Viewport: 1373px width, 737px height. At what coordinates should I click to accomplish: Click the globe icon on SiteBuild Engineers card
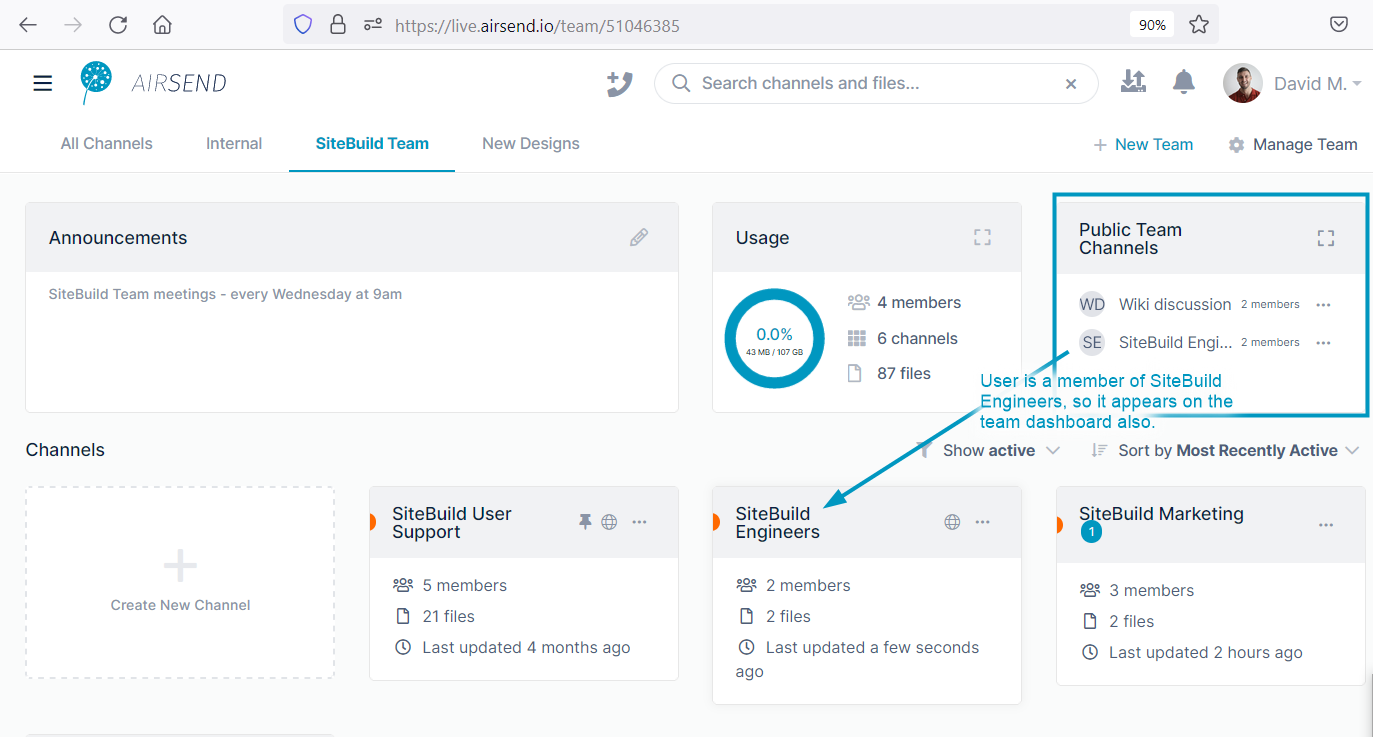tap(953, 521)
